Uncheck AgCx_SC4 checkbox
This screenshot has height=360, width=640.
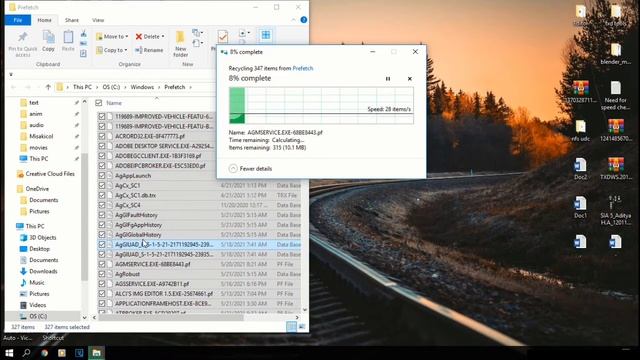coord(102,205)
